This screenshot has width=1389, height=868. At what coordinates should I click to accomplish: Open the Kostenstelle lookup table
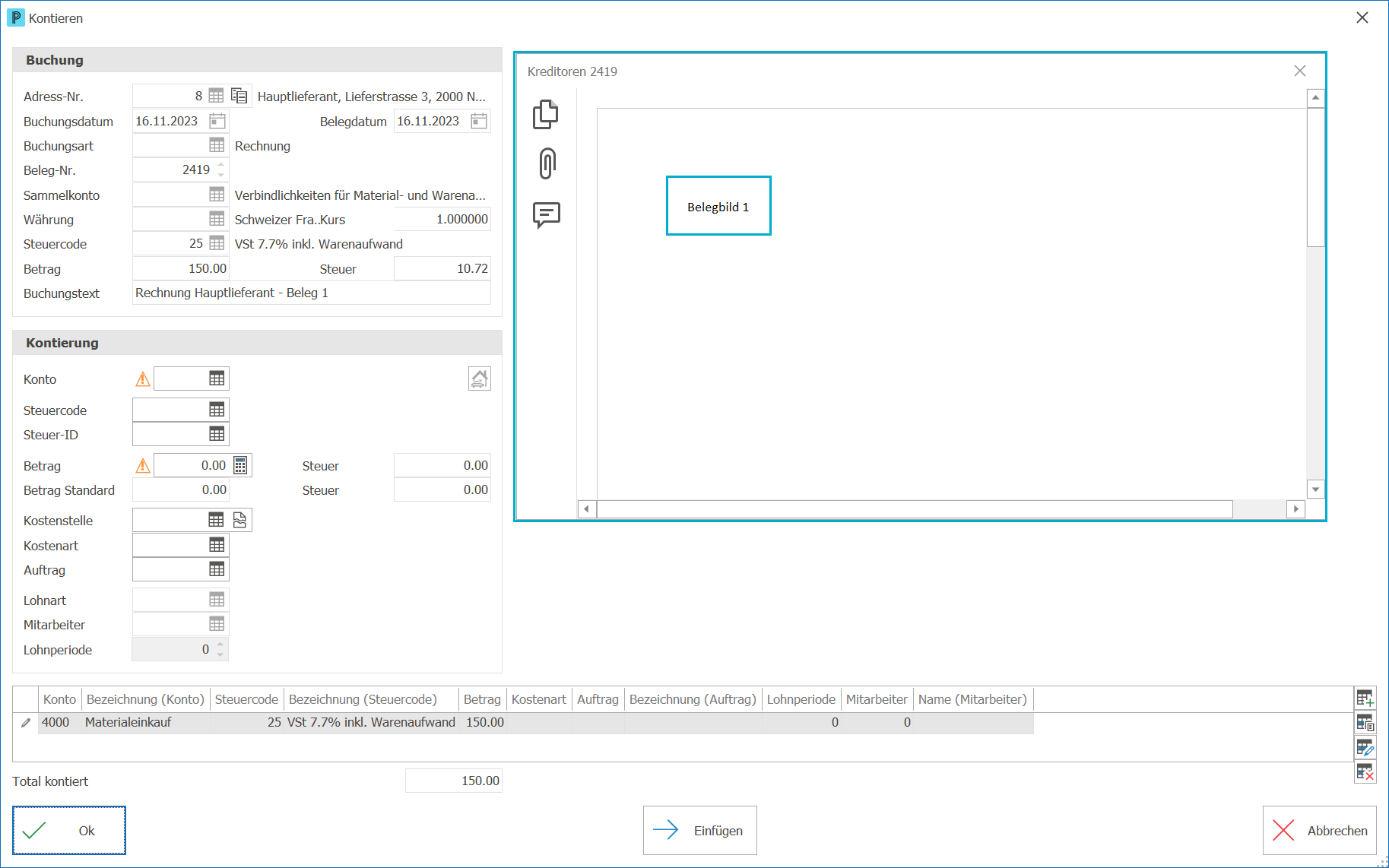coord(217,520)
